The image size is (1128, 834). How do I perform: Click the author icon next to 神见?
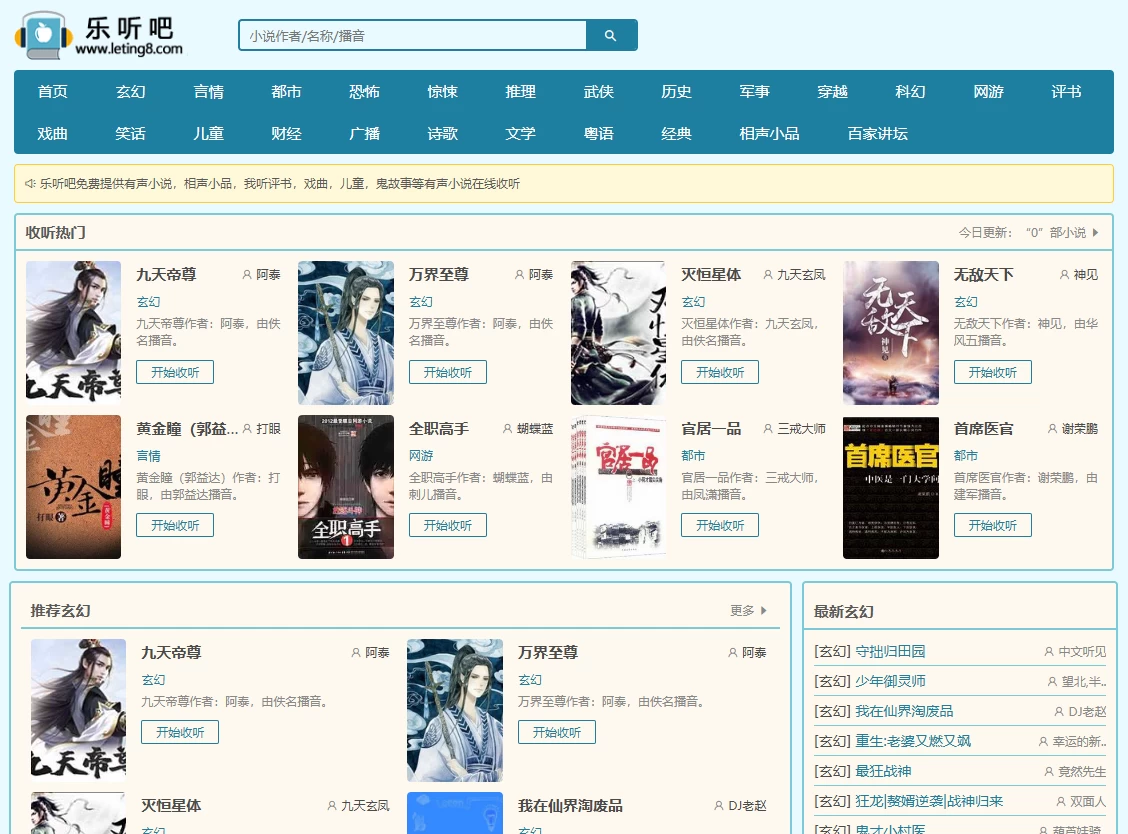[x=1064, y=275]
